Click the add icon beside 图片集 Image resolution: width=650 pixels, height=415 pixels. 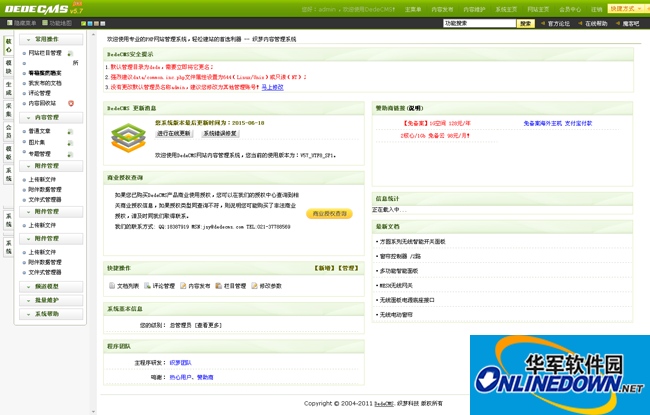70,143
